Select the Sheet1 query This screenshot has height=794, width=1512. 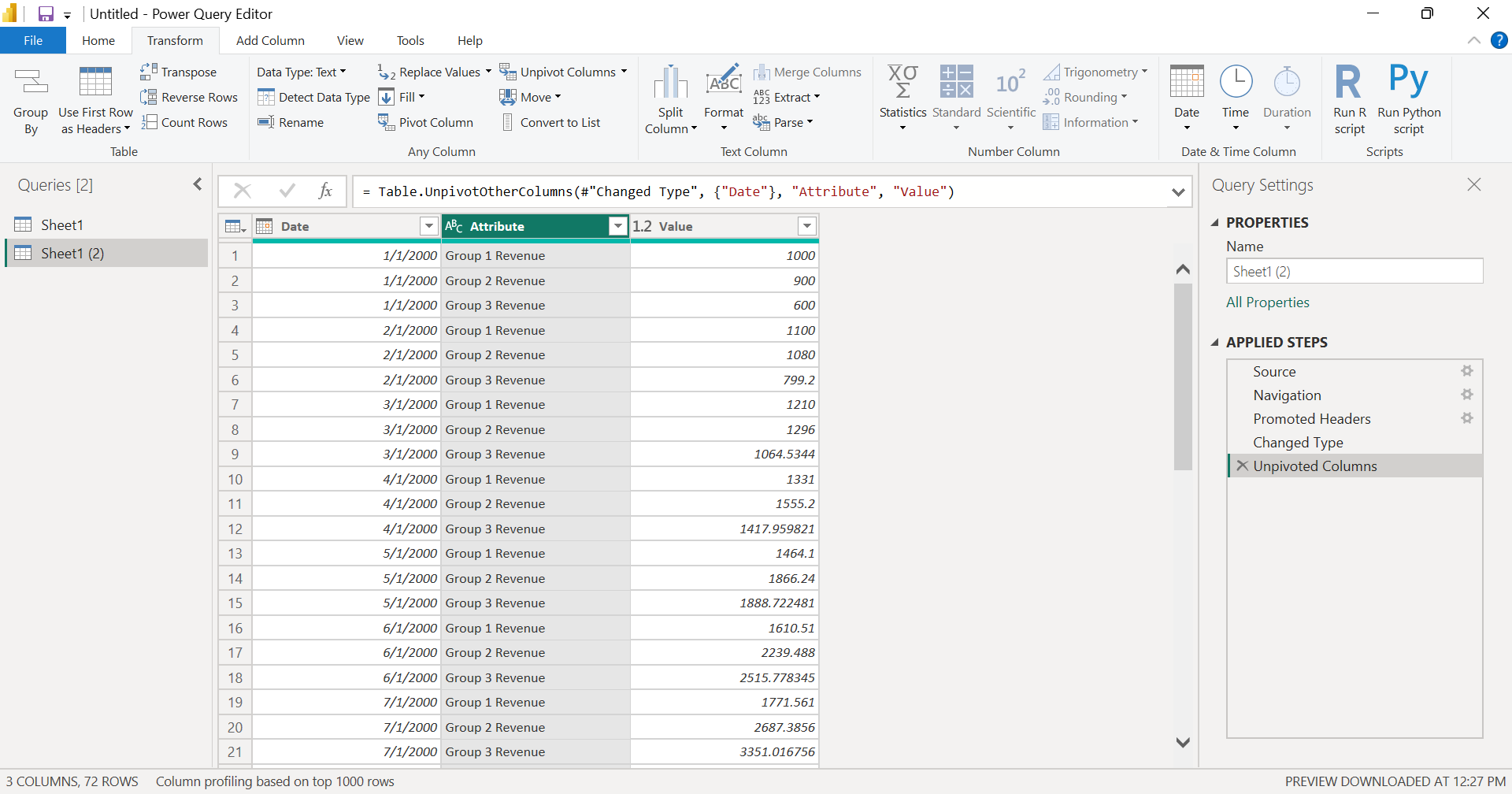pyautogui.click(x=107, y=224)
